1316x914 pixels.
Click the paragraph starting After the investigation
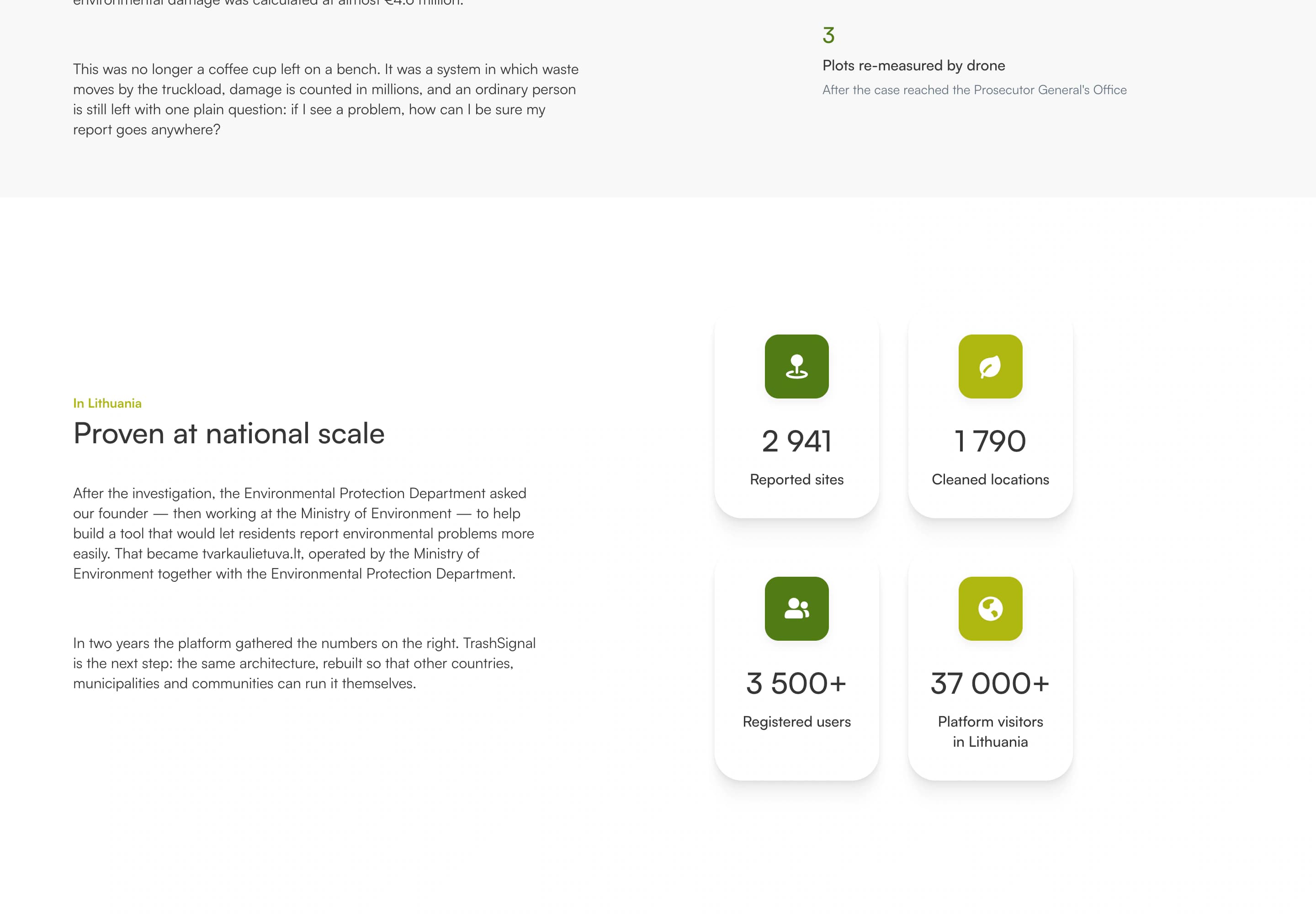[303, 533]
